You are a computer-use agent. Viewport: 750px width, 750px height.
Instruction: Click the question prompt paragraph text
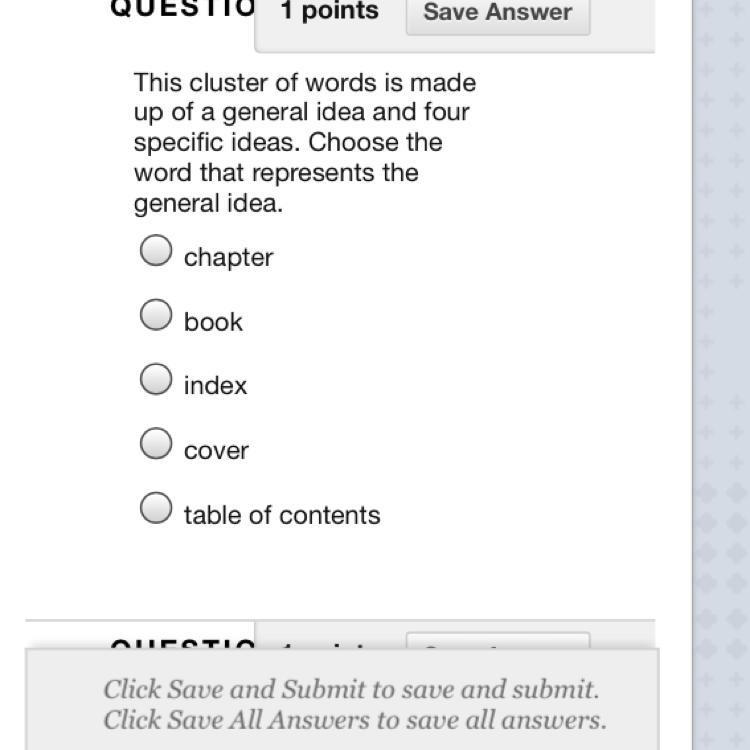click(x=304, y=142)
